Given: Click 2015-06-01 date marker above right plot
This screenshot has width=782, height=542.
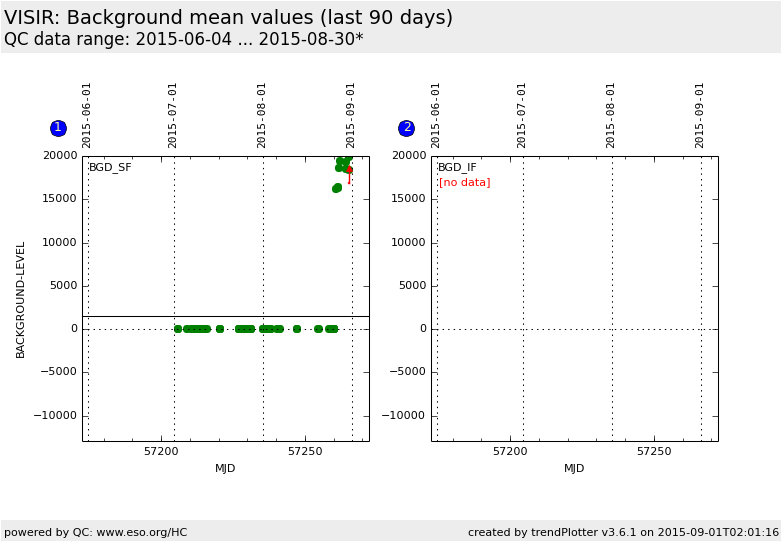Looking at the screenshot, I should (x=436, y=115).
